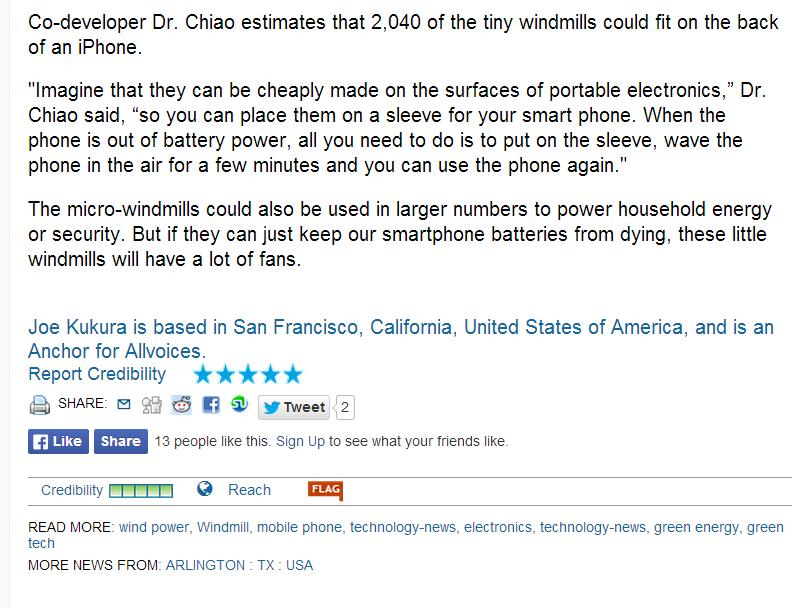This screenshot has height=608, width=806.
Task: Click the five-star credibility rating
Action: [x=247, y=375]
